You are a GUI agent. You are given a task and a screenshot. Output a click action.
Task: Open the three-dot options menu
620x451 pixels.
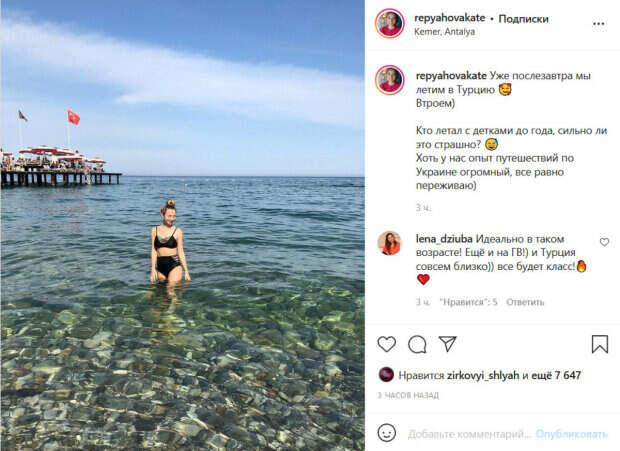point(599,24)
